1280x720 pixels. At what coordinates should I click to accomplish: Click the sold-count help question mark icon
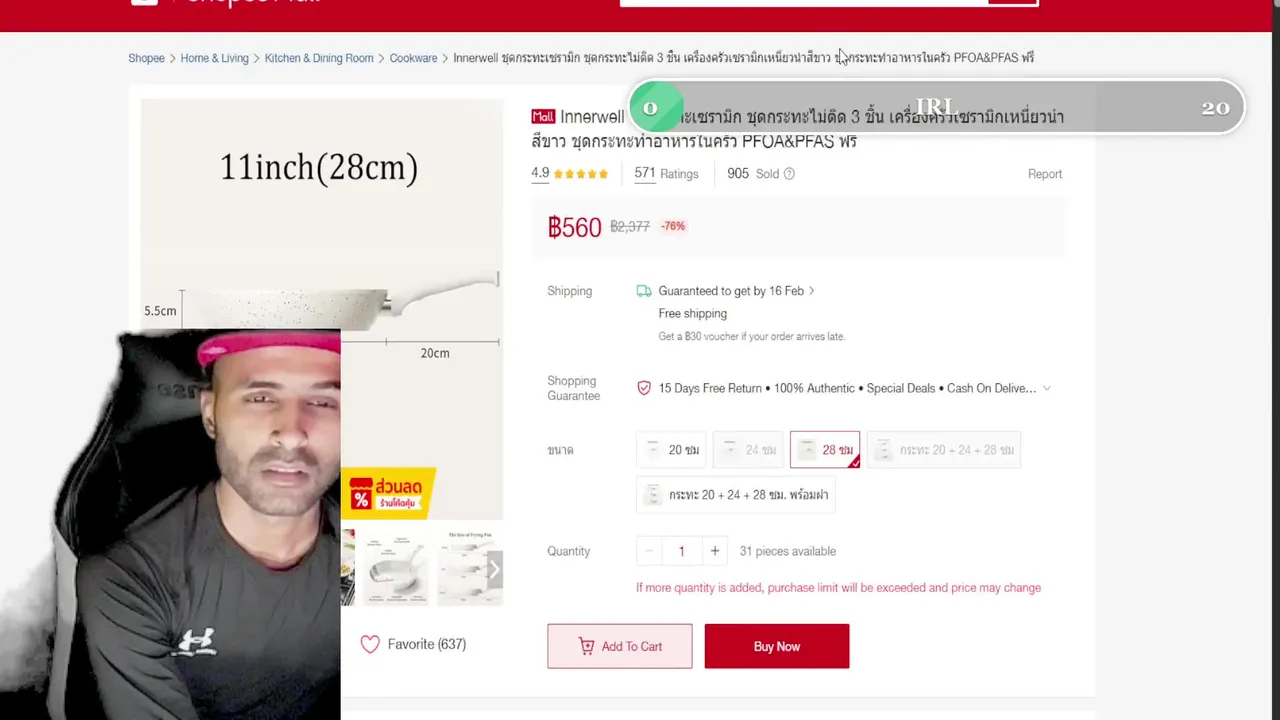click(x=789, y=174)
